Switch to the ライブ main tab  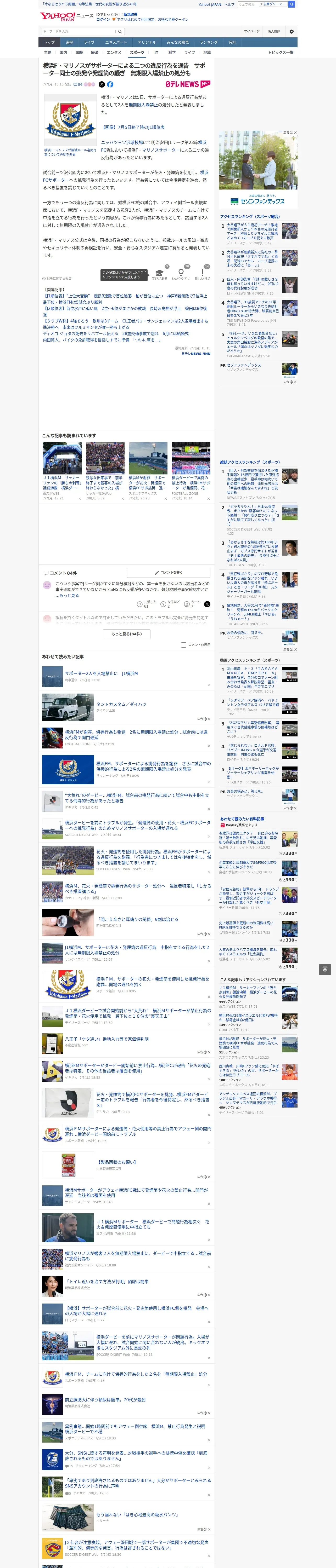(89, 43)
